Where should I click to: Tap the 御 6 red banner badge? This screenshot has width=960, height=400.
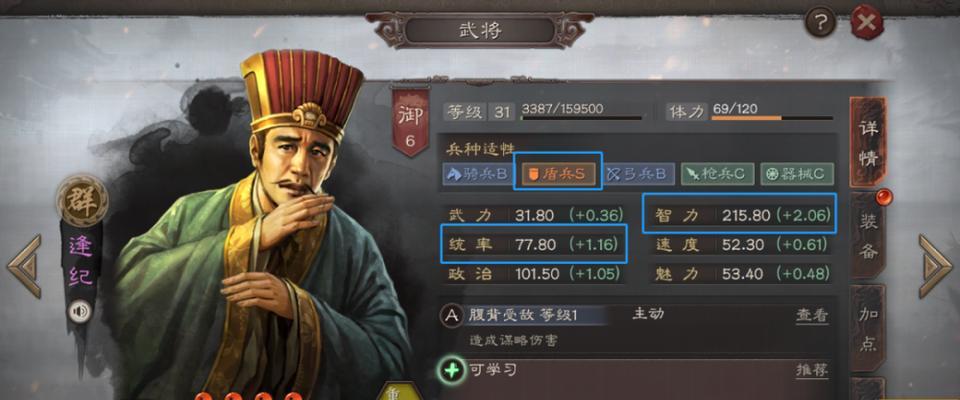410,123
